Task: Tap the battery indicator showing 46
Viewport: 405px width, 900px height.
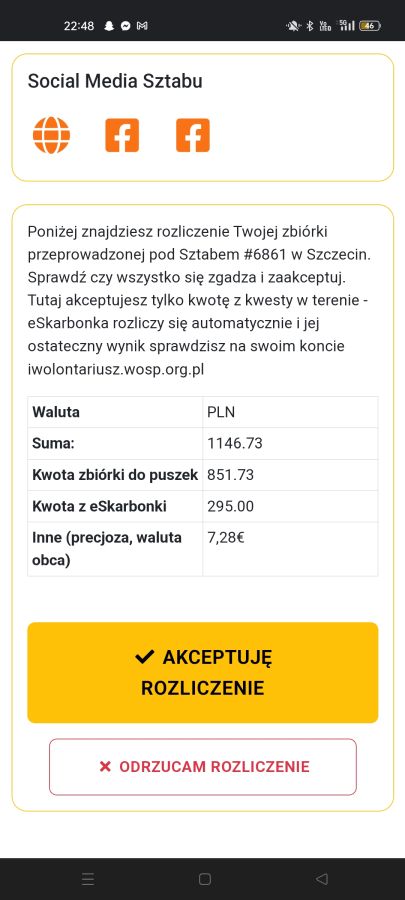Action: pyautogui.click(x=369, y=26)
